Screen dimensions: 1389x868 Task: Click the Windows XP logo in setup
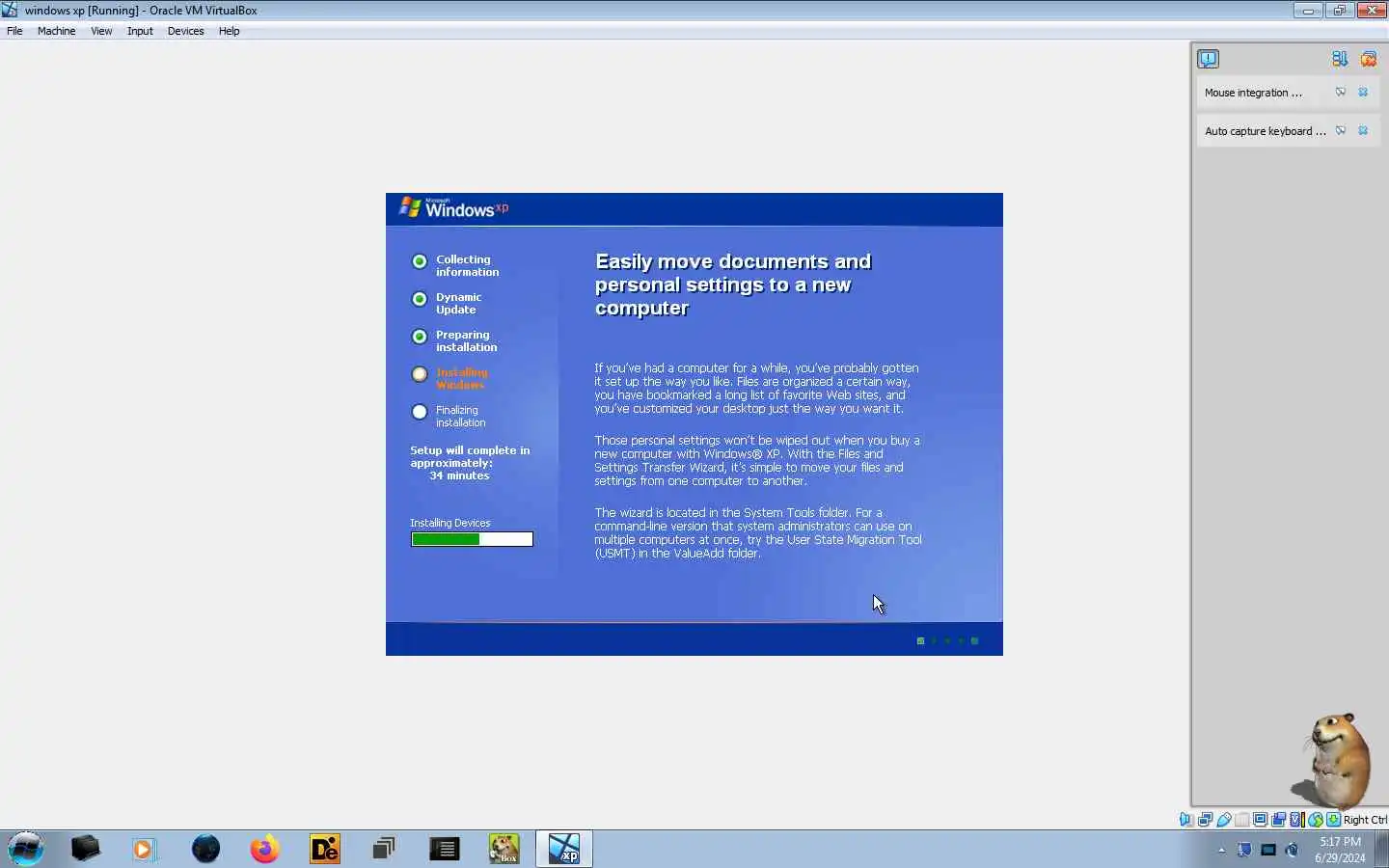[x=453, y=207]
